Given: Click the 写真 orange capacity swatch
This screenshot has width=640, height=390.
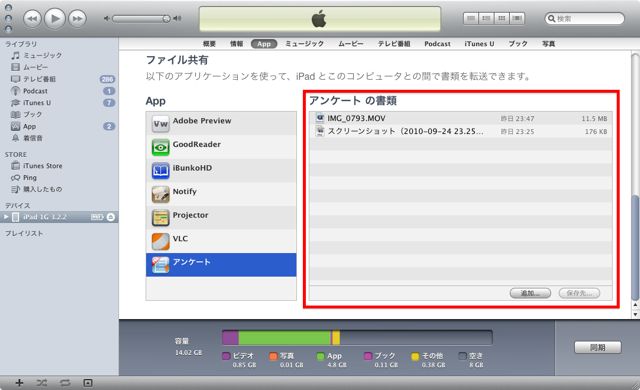Looking at the screenshot, I should (x=273, y=356).
